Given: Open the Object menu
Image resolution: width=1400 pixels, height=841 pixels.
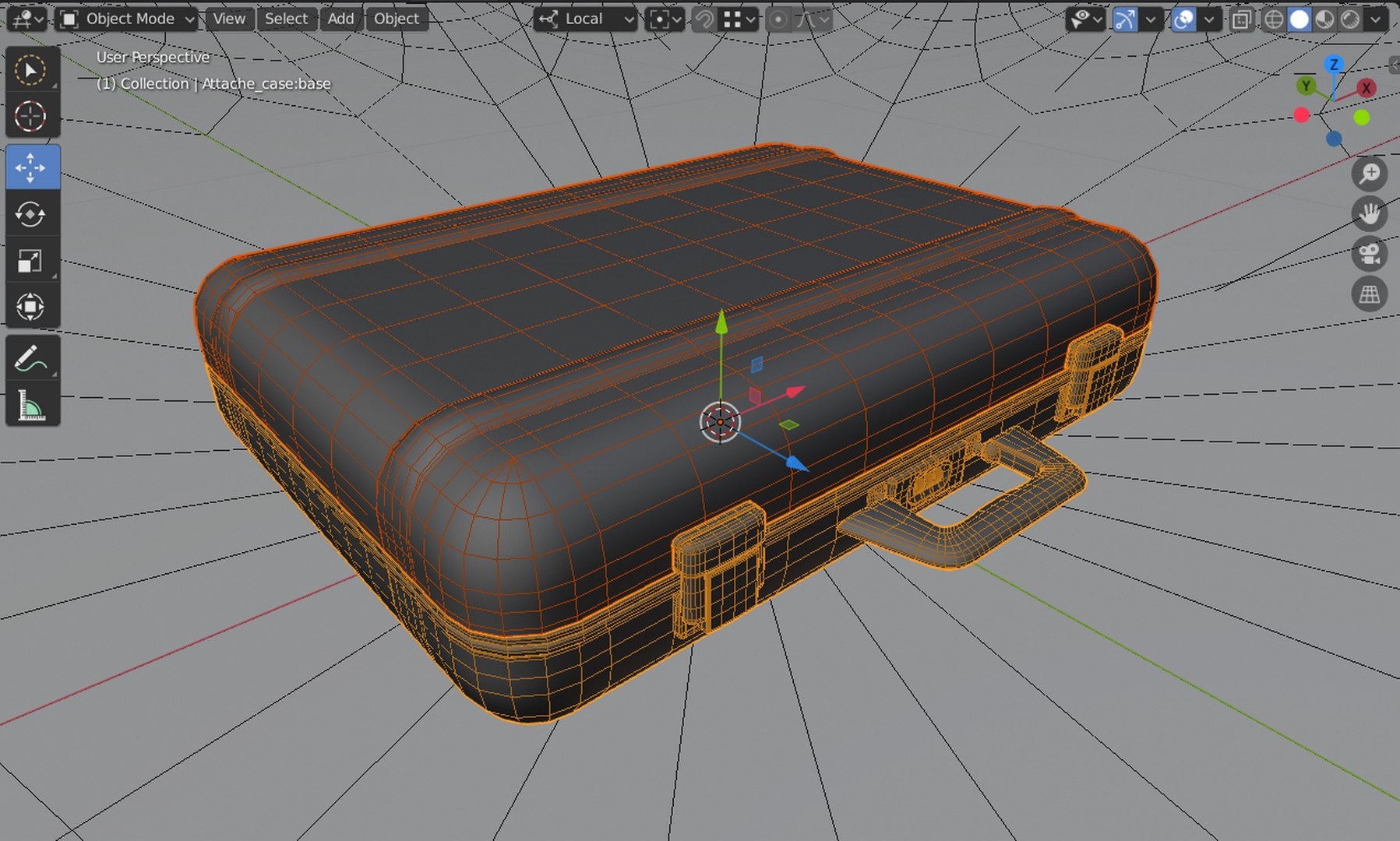Looking at the screenshot, I should tap(397, 19).
